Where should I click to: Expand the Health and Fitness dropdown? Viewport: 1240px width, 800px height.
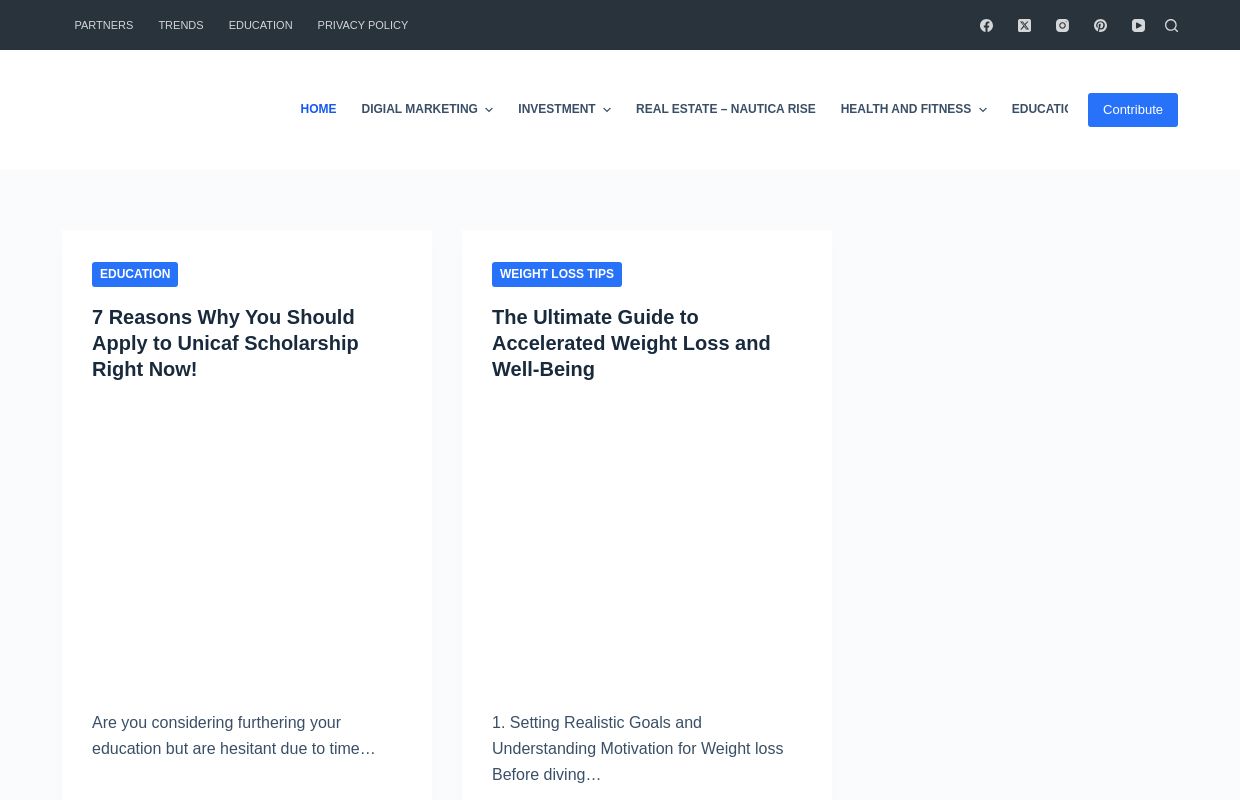(982, 110)
